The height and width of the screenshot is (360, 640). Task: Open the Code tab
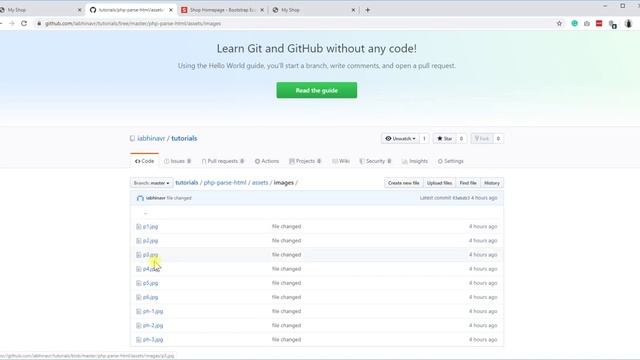(x=144, y=161)
